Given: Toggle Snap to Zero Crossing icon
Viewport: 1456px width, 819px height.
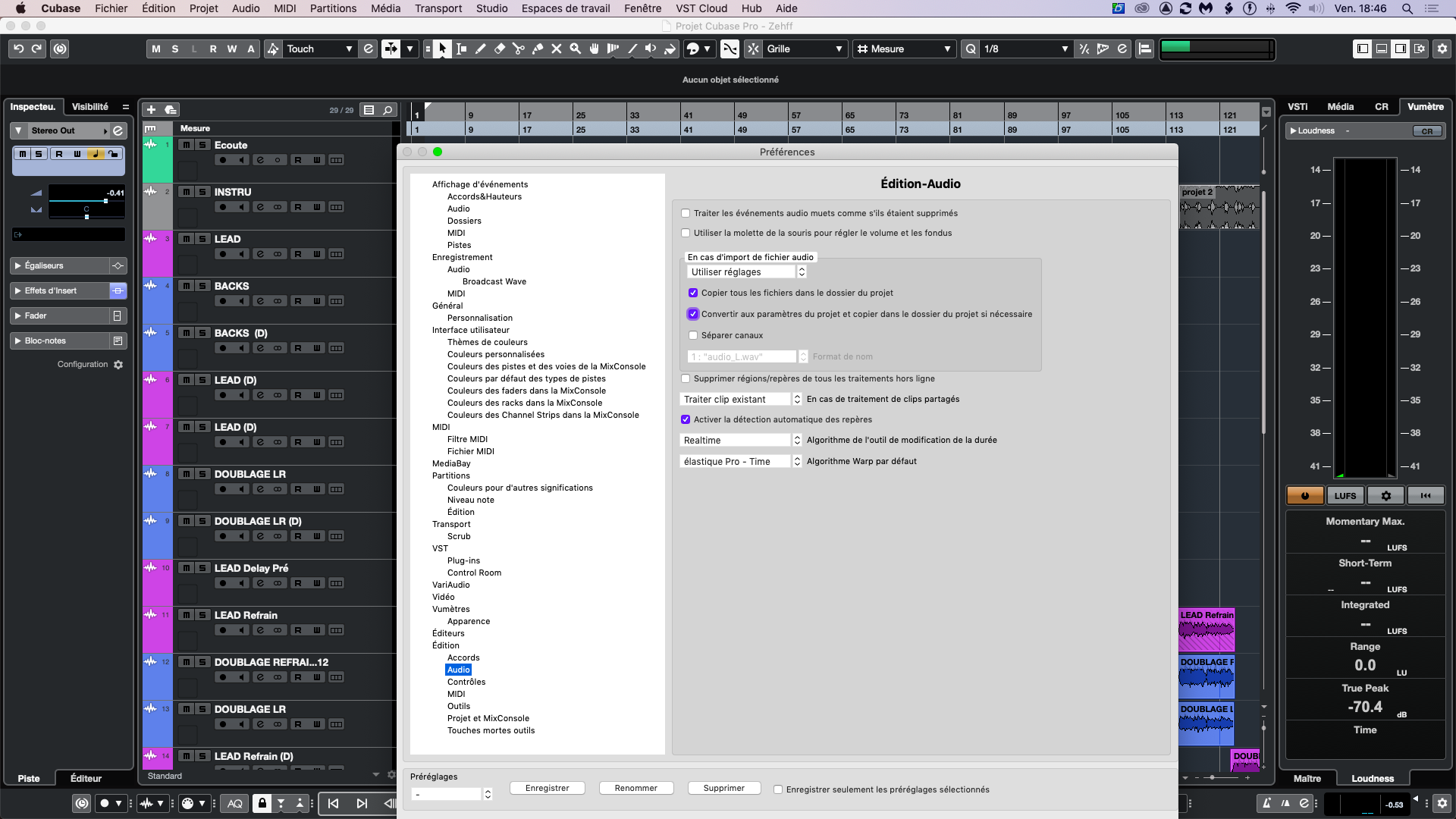Looking at the screenshot, I should coord(730,49).
